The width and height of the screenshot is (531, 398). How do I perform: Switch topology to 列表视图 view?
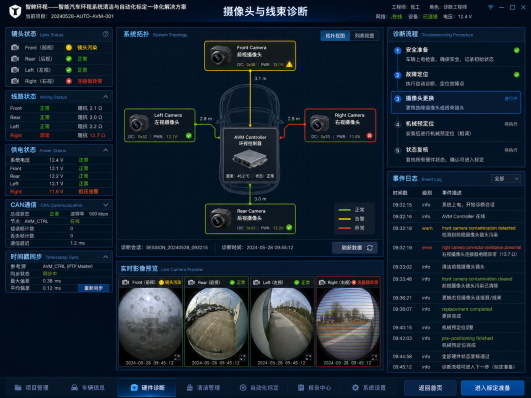coord(364,36)
